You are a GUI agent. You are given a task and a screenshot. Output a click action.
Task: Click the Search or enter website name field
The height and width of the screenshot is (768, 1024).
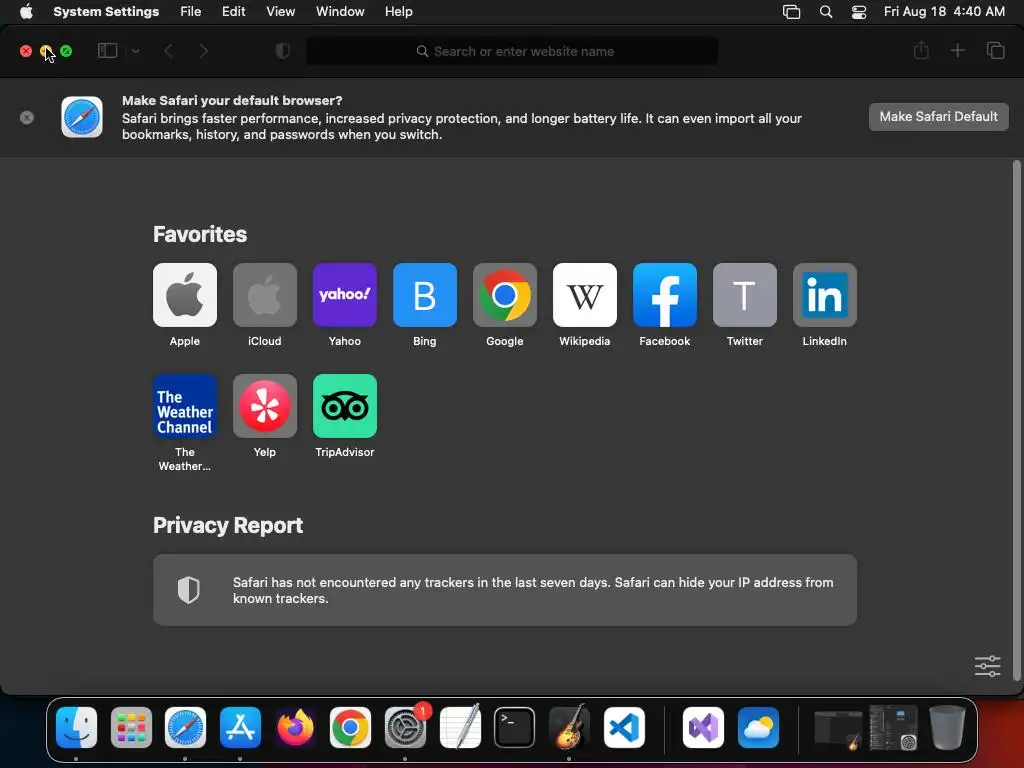512,51
